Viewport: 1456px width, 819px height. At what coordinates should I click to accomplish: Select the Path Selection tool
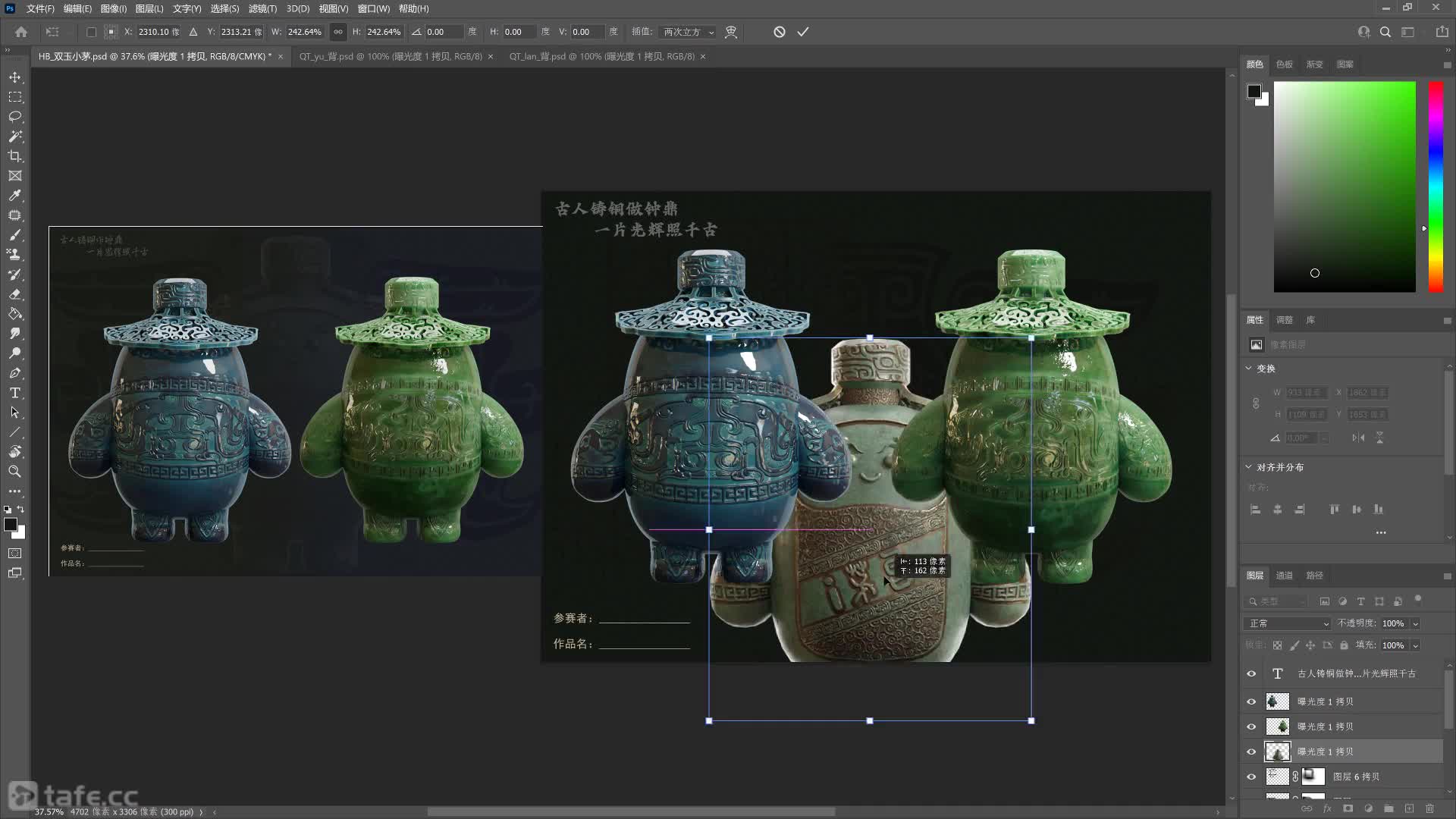pos(15,413)
